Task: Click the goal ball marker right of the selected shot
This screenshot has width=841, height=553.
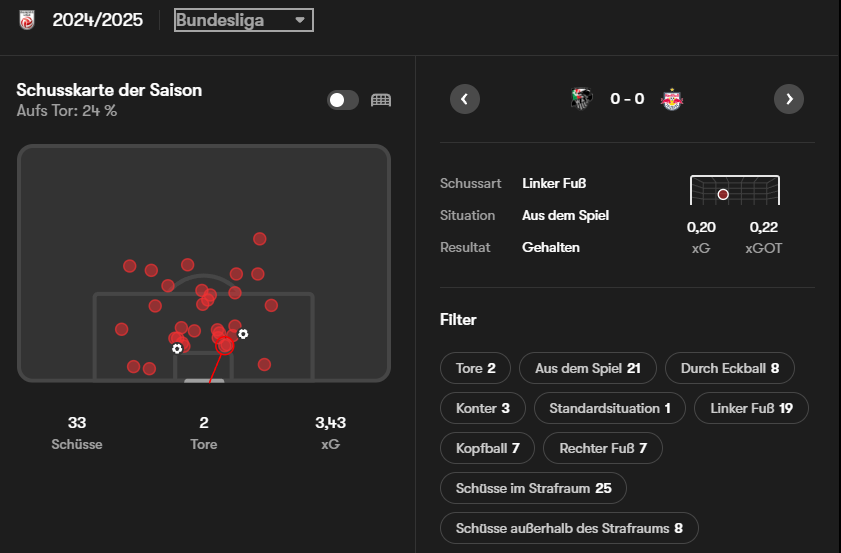Action: (x=243, y=334)
